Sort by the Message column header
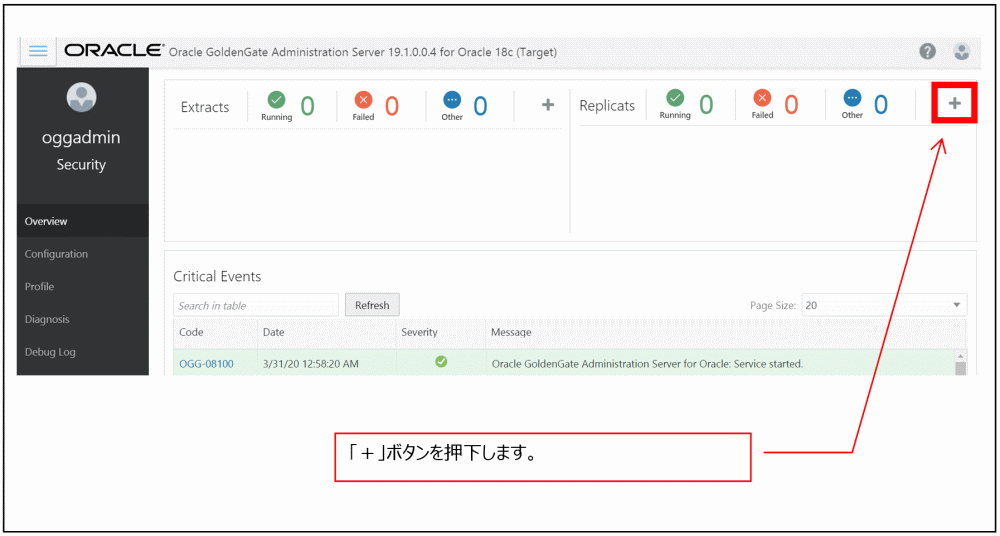The image size is (1000, 536). click(725, 332)
